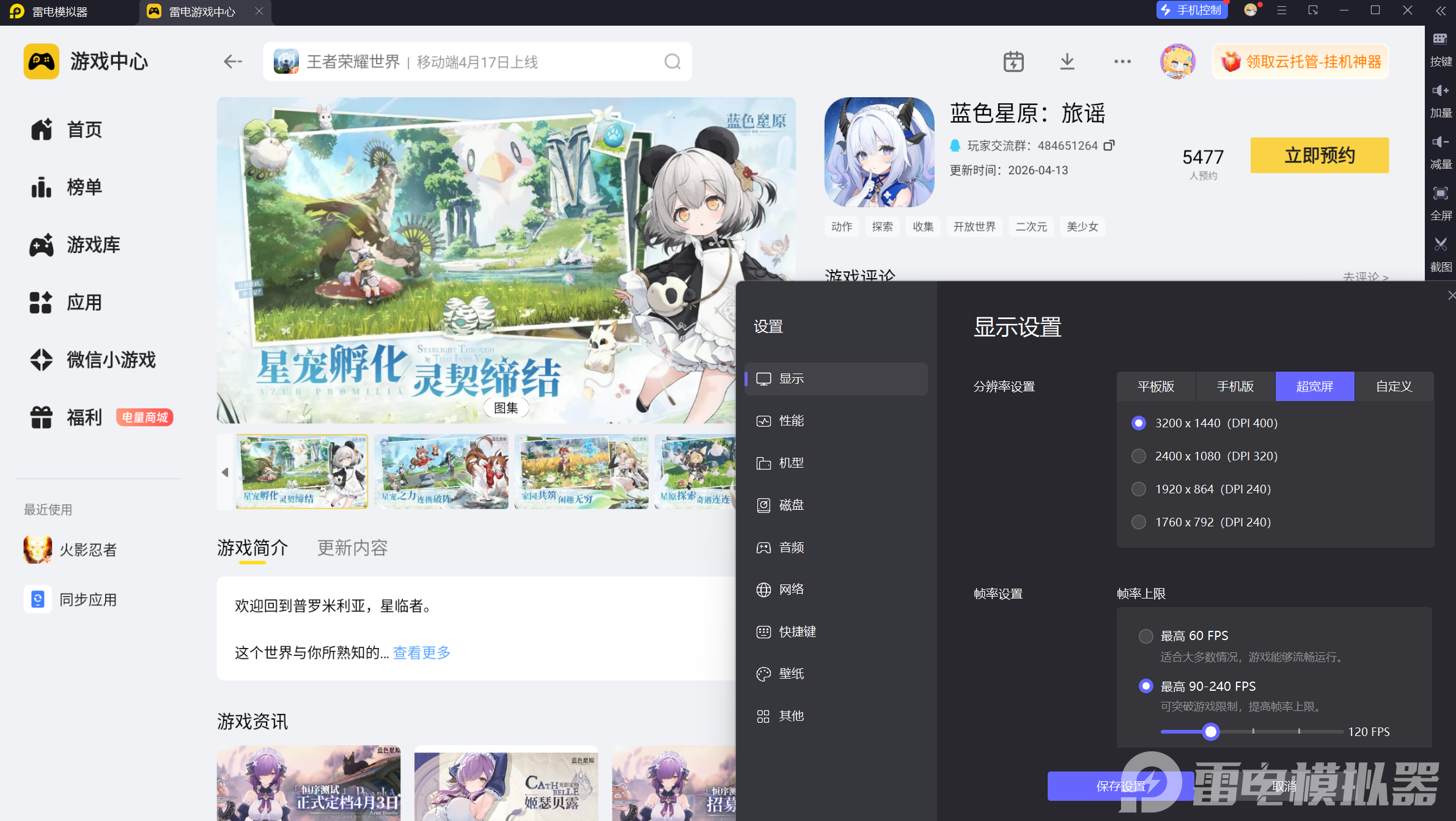Switch to the 手机版 resolution tab
This screenshot has height=821, width=1456.
(x=1235, y=386)
